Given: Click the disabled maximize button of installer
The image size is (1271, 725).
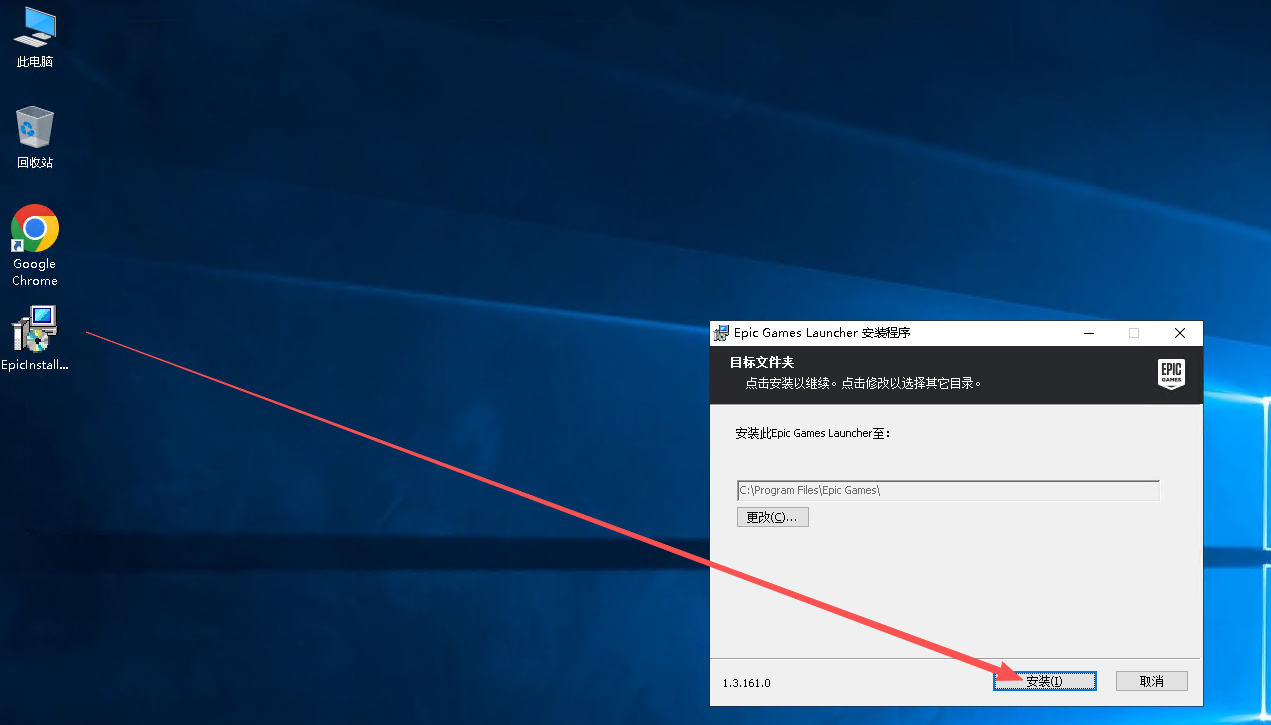Looking at the screenshot, I should (x=1133, y=333).
